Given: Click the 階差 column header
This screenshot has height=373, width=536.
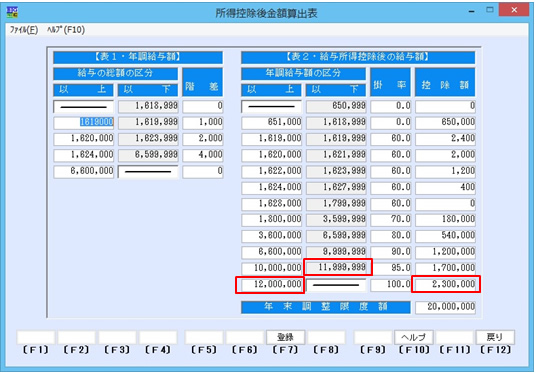Looking at the screenshot, I should click(202, 82).
